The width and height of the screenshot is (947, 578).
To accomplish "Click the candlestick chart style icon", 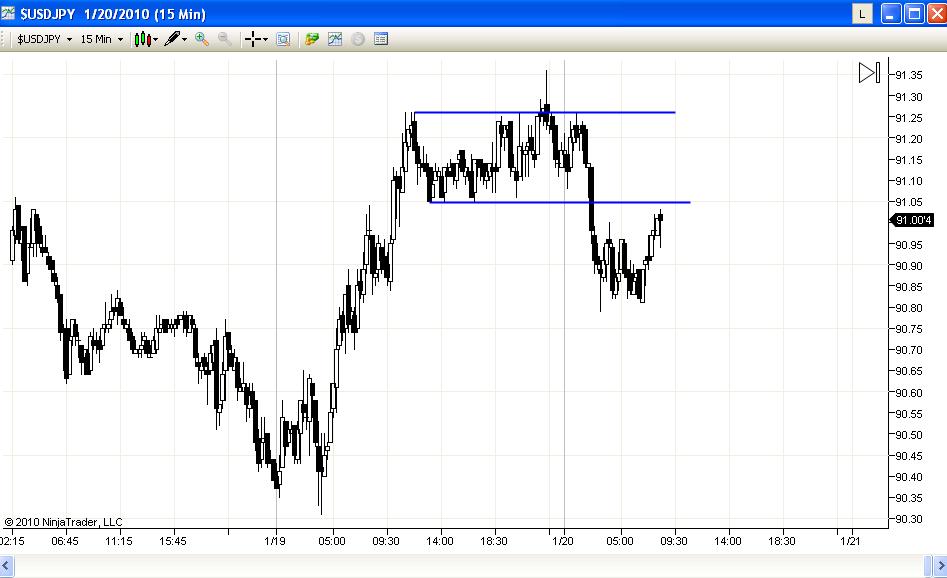I will pyautogui.click(x=143, y=39).
